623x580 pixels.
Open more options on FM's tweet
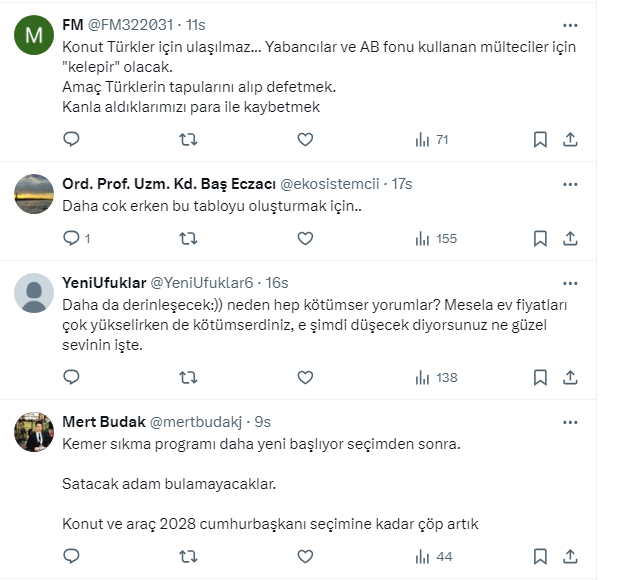(570, 24)
